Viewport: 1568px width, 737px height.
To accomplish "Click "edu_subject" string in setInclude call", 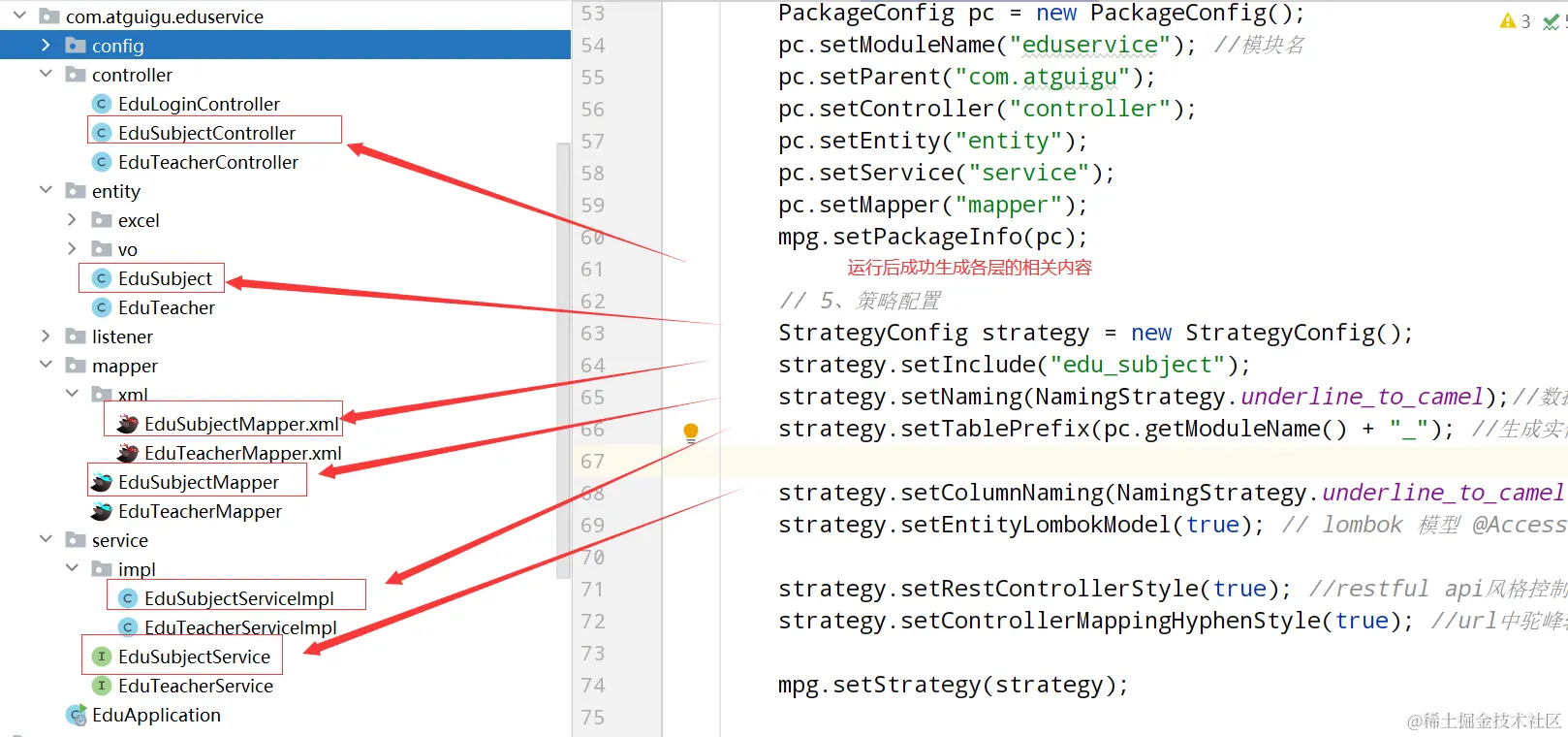I will tap(1137, 365).
